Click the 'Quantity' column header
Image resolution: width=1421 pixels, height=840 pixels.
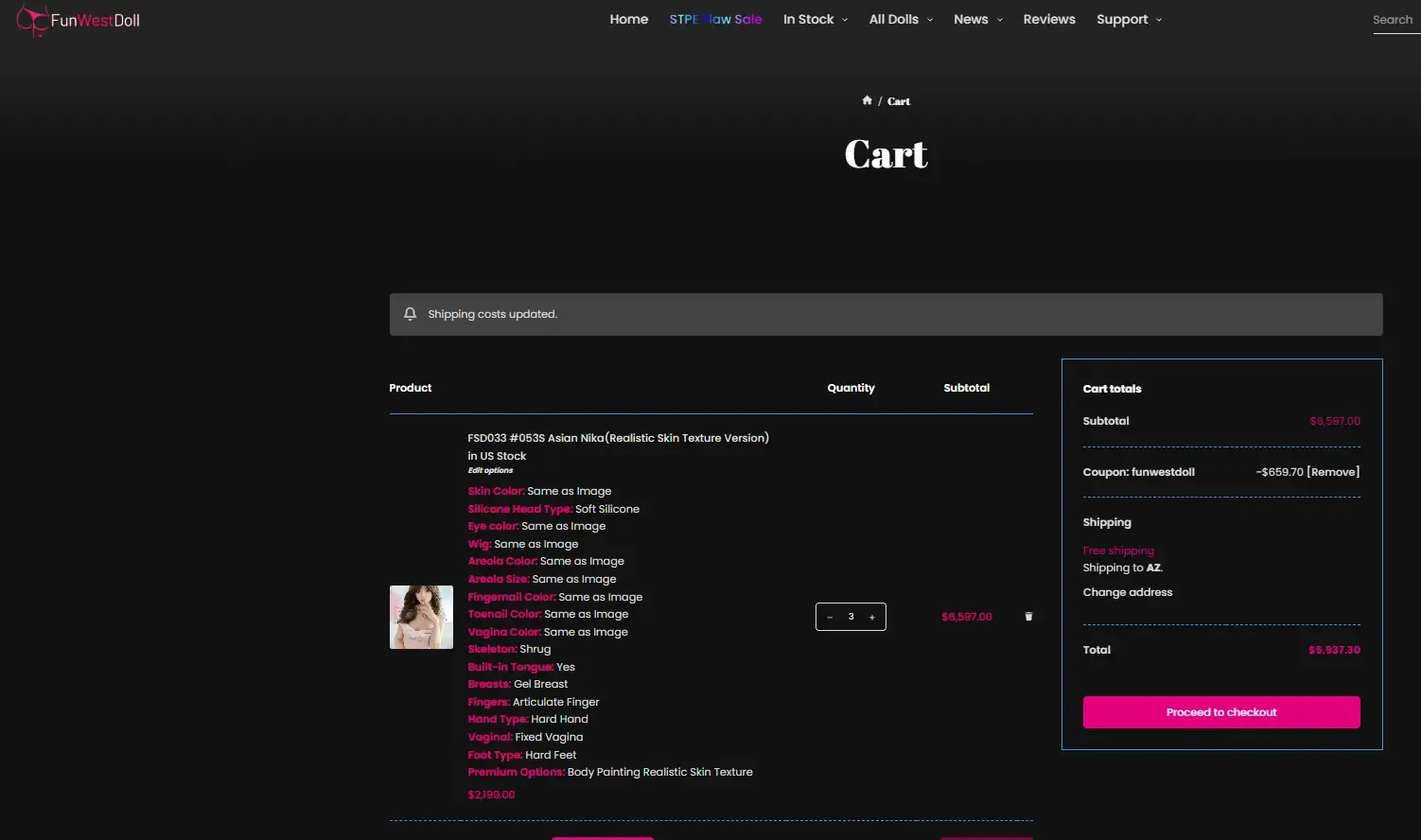(851, 388)
